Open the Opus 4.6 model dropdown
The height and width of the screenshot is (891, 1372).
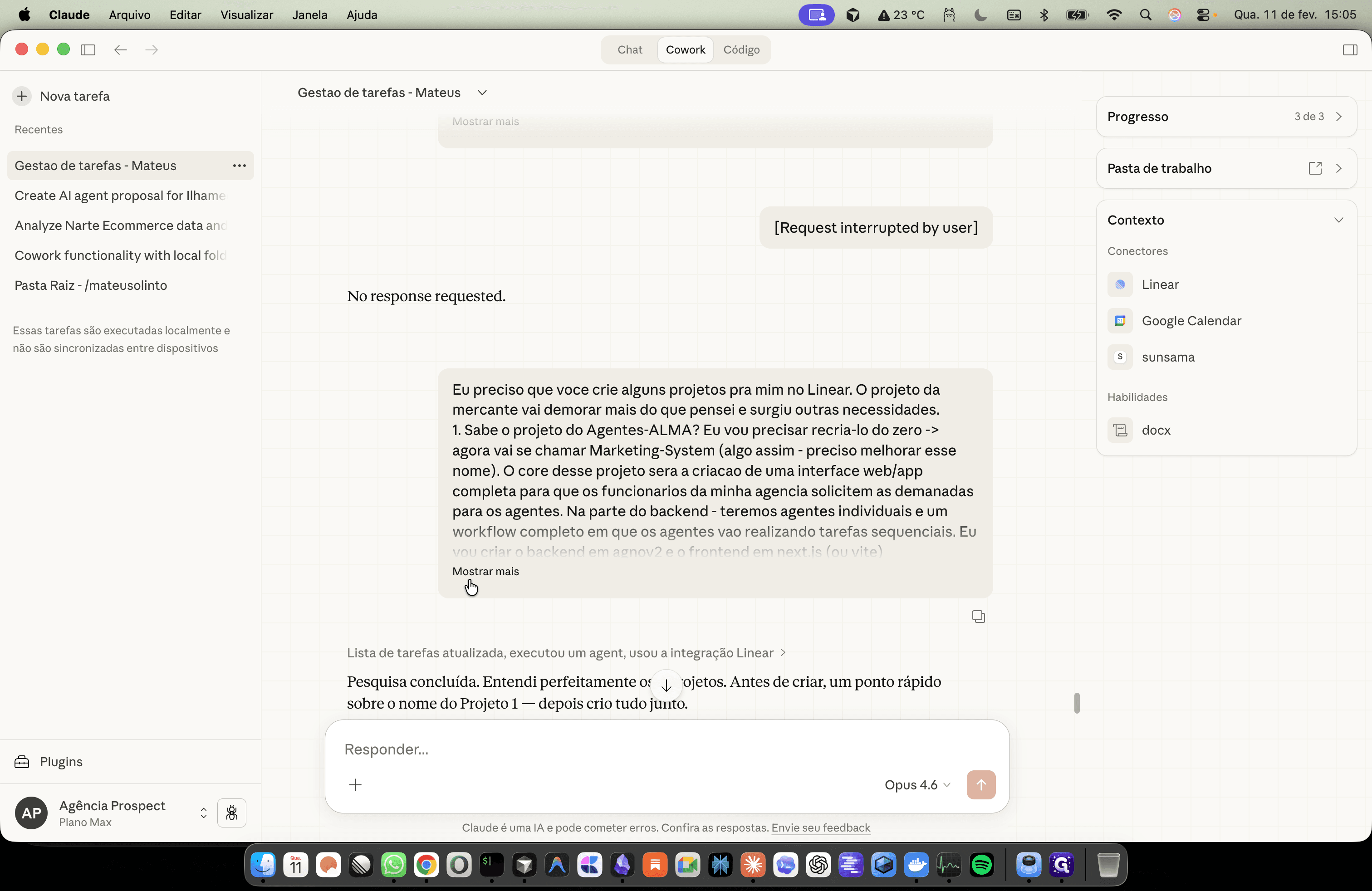pyautogui.click(x=916, y=784)
